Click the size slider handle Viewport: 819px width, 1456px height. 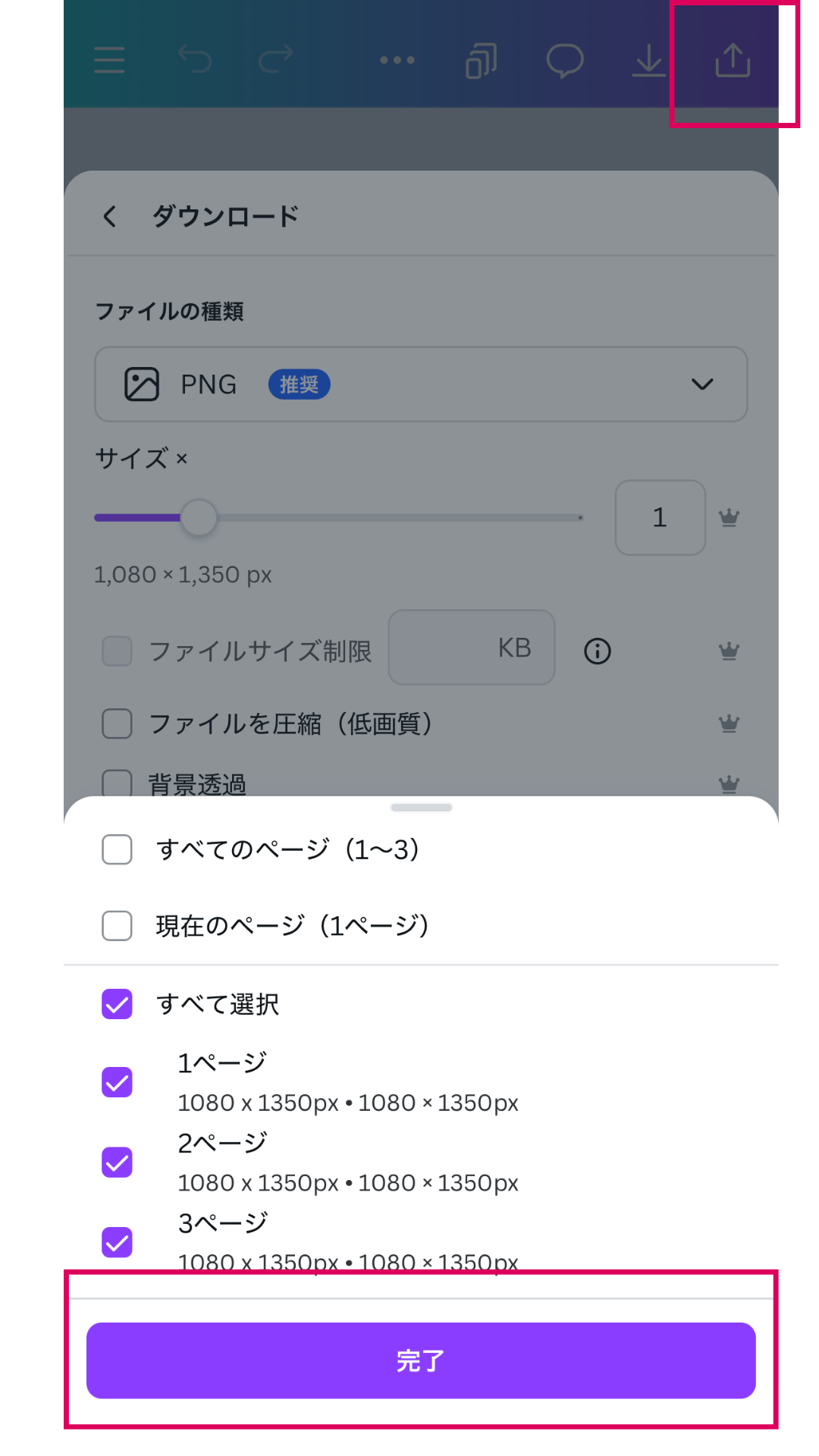point(199,518)
